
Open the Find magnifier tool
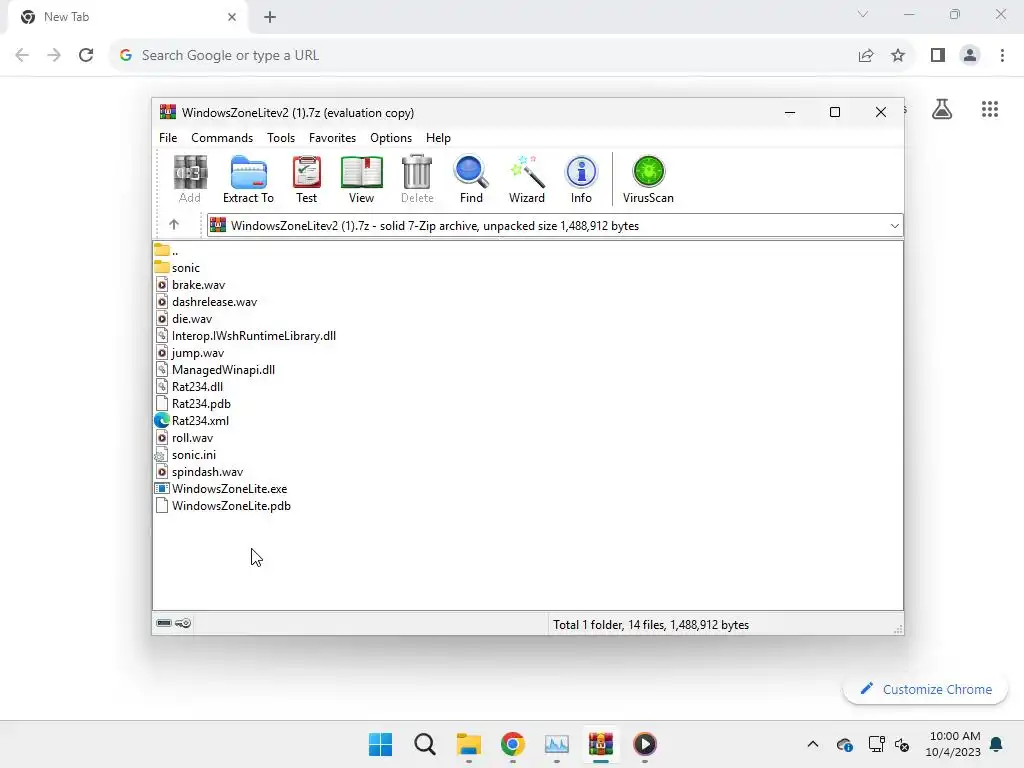pos(471,180)
